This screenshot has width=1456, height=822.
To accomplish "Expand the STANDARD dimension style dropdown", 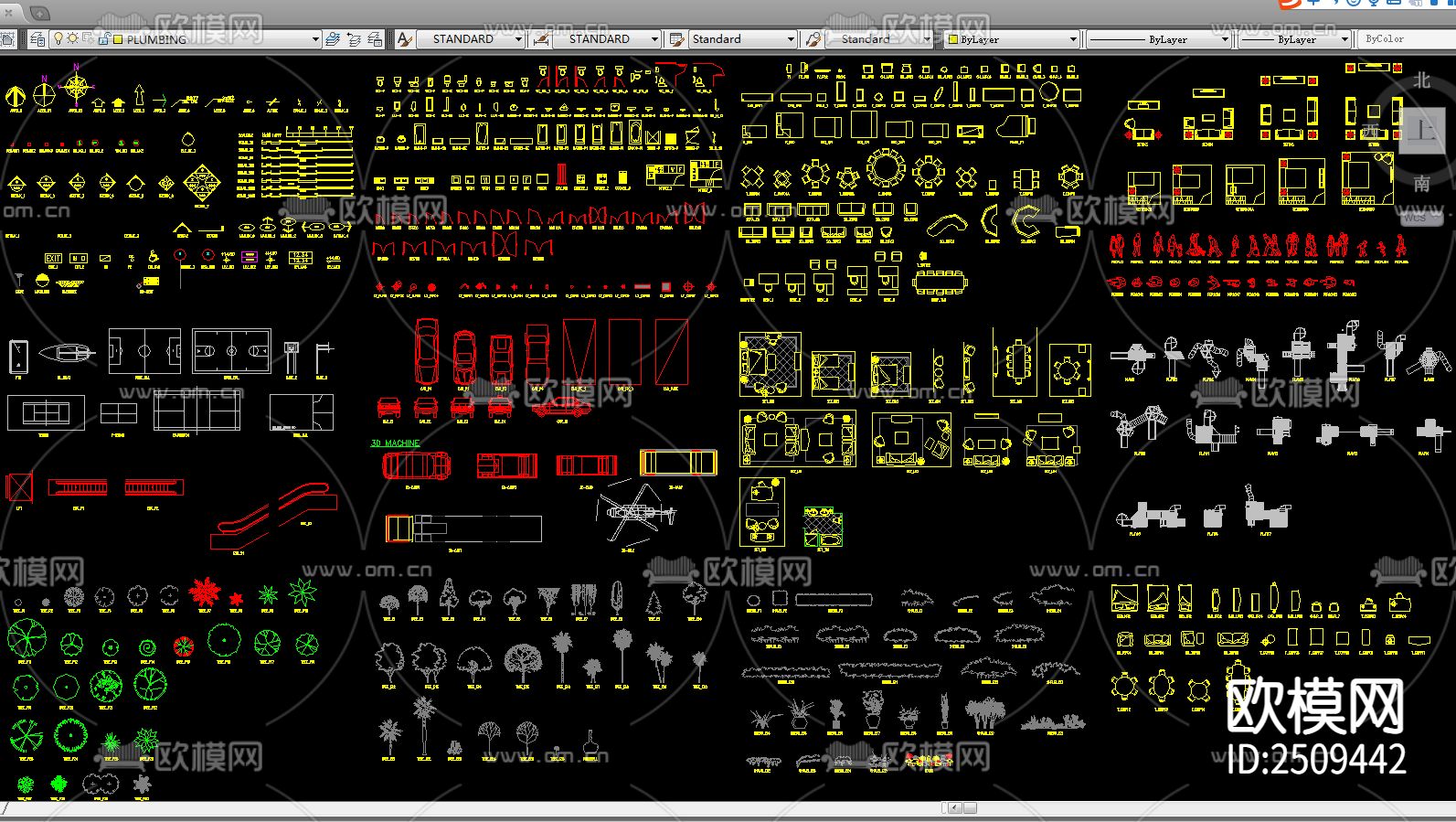I will point(654,39).
